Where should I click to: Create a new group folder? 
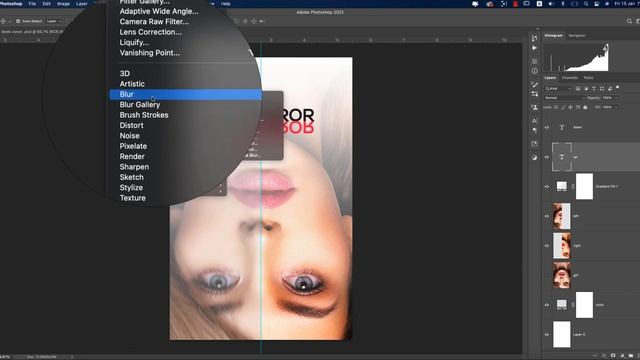pos(631,356)
